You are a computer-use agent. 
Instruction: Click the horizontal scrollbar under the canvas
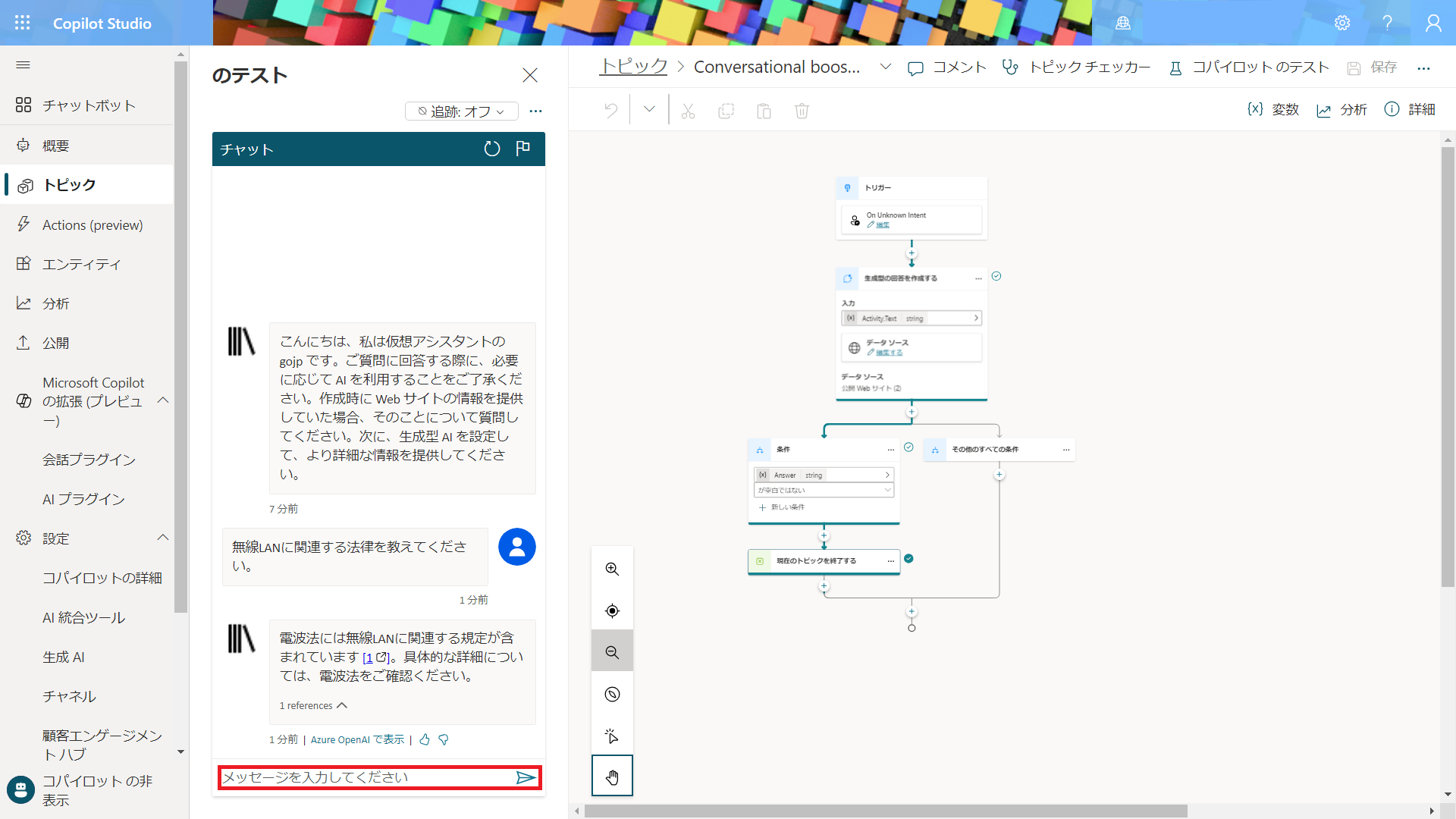pyautogui.click(x=884, y=811)
